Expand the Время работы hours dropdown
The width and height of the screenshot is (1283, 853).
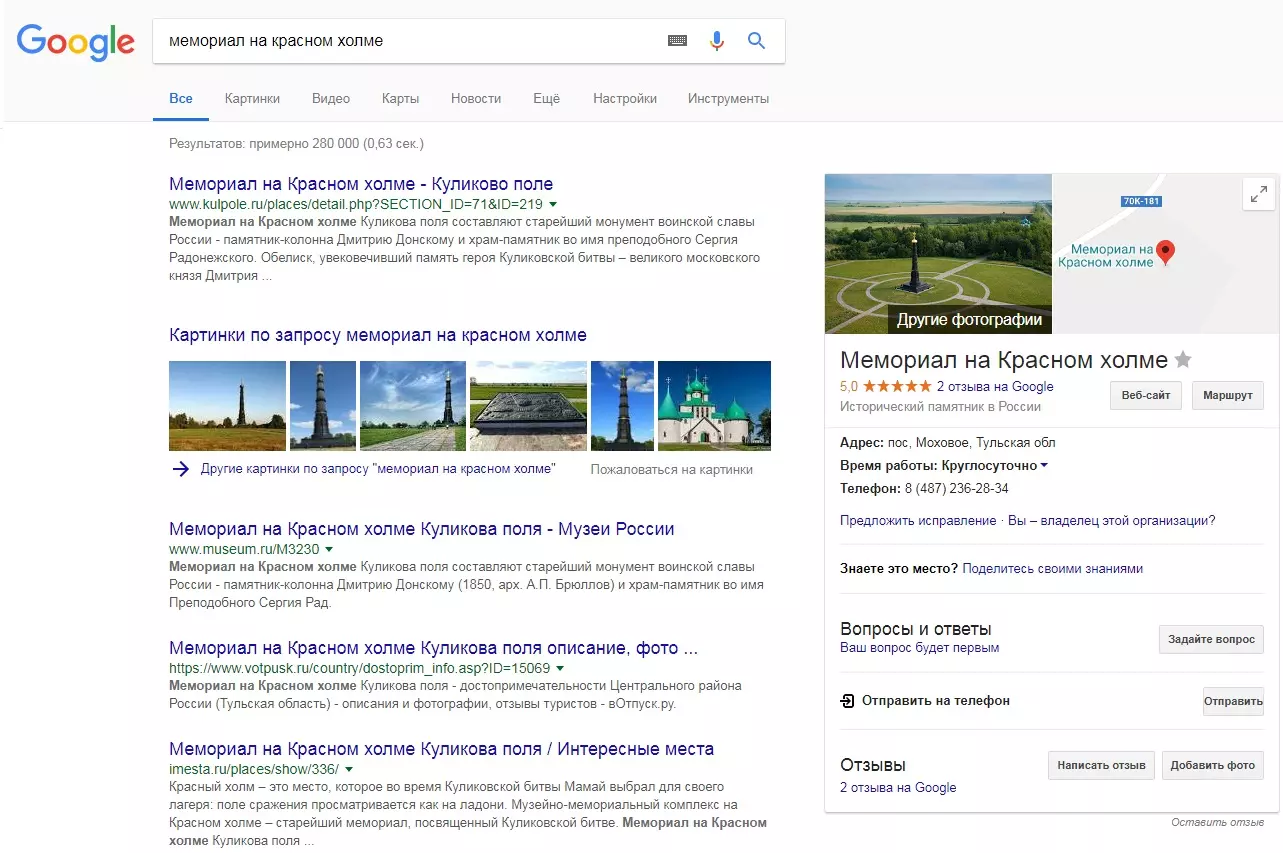(1044, 466)
